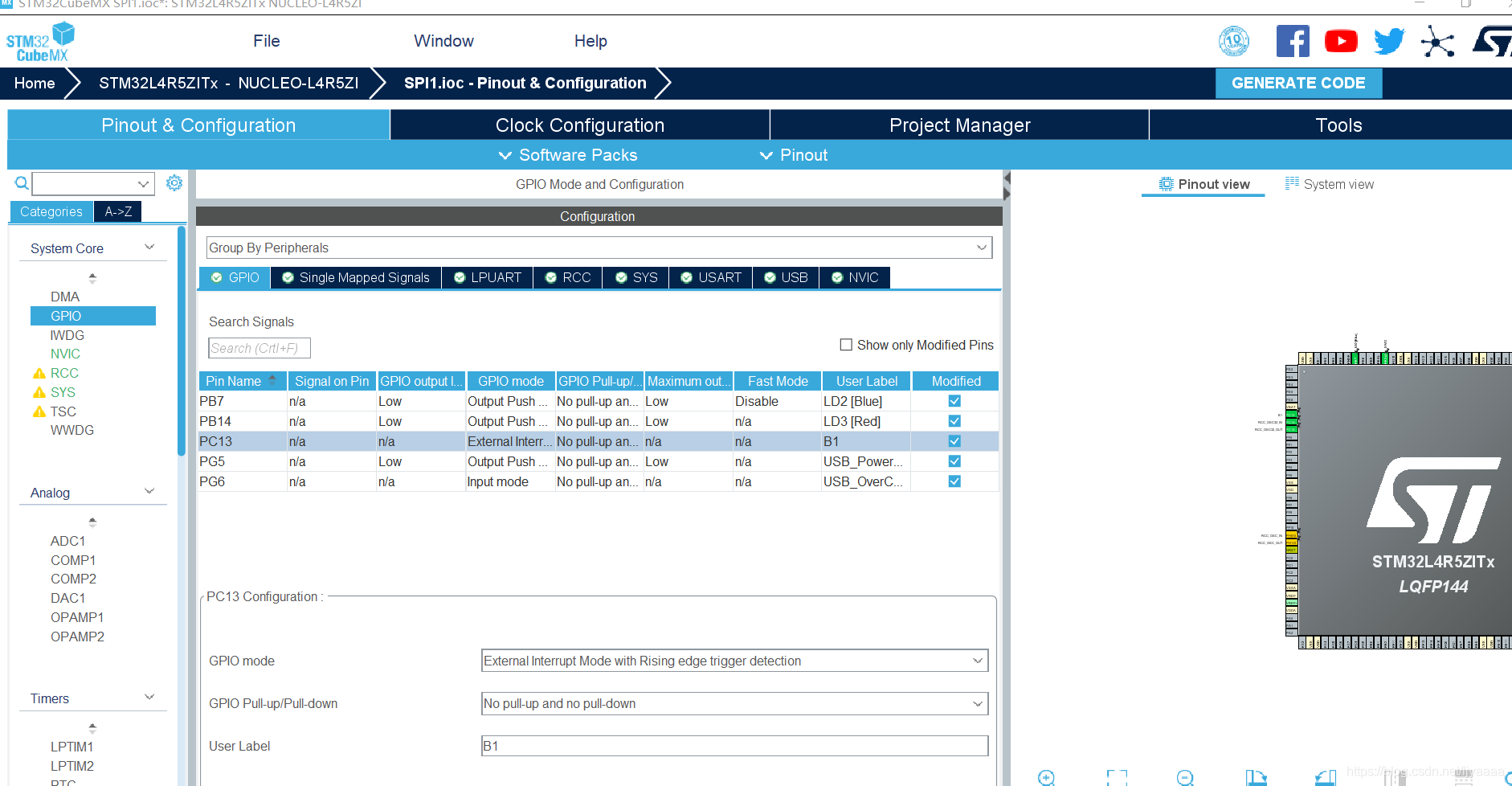
Task: Click the 10-year anniversary badge icon
Action: click(x=1234, y=41)
